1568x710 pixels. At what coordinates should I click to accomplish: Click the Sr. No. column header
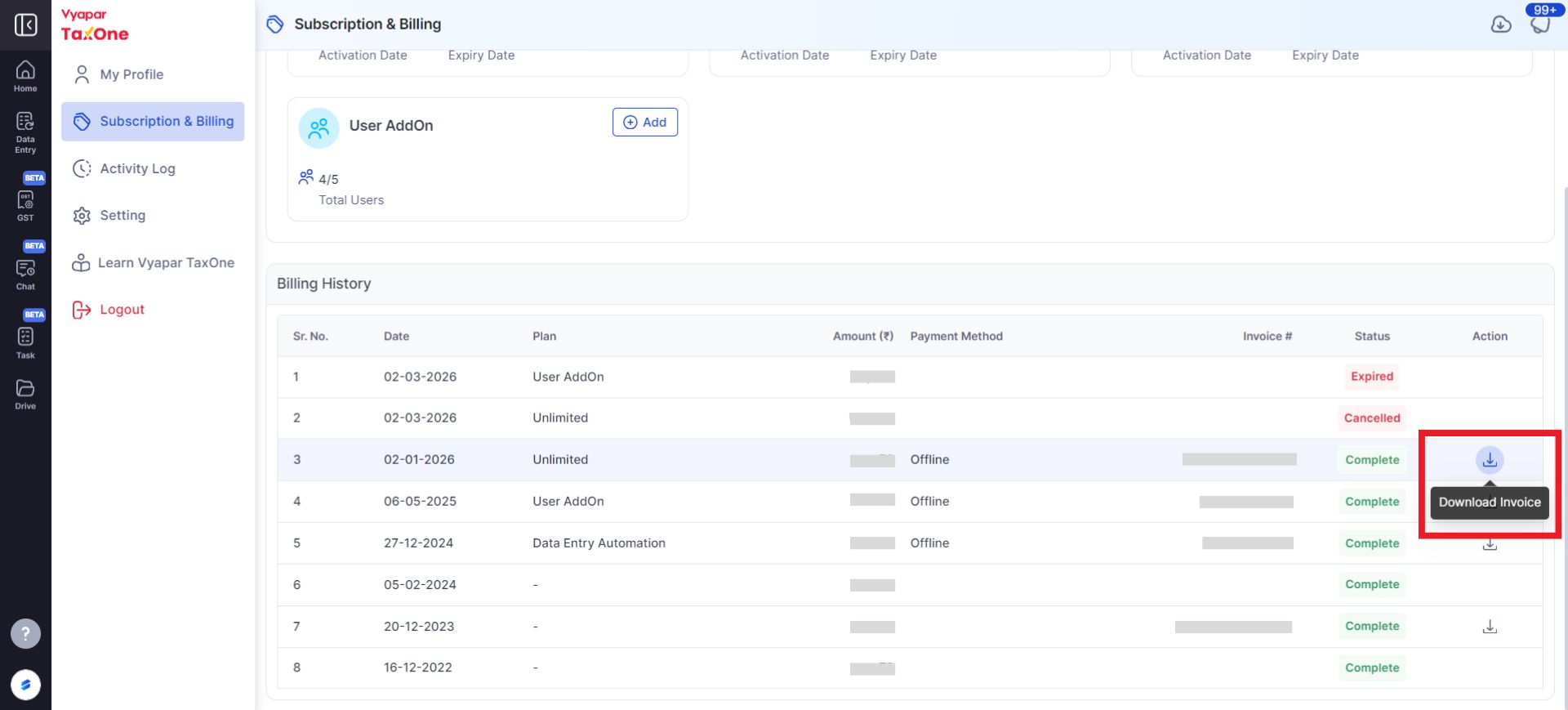310,336
